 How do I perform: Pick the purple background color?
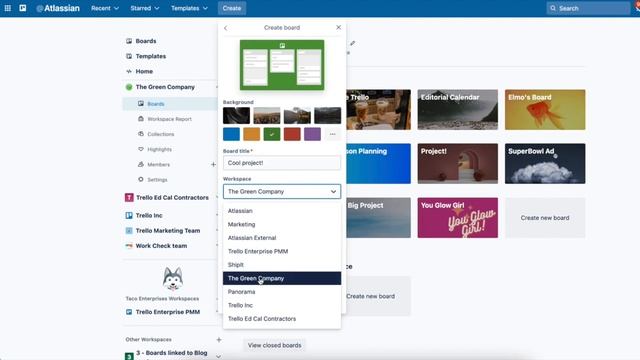tap(312, 134)
